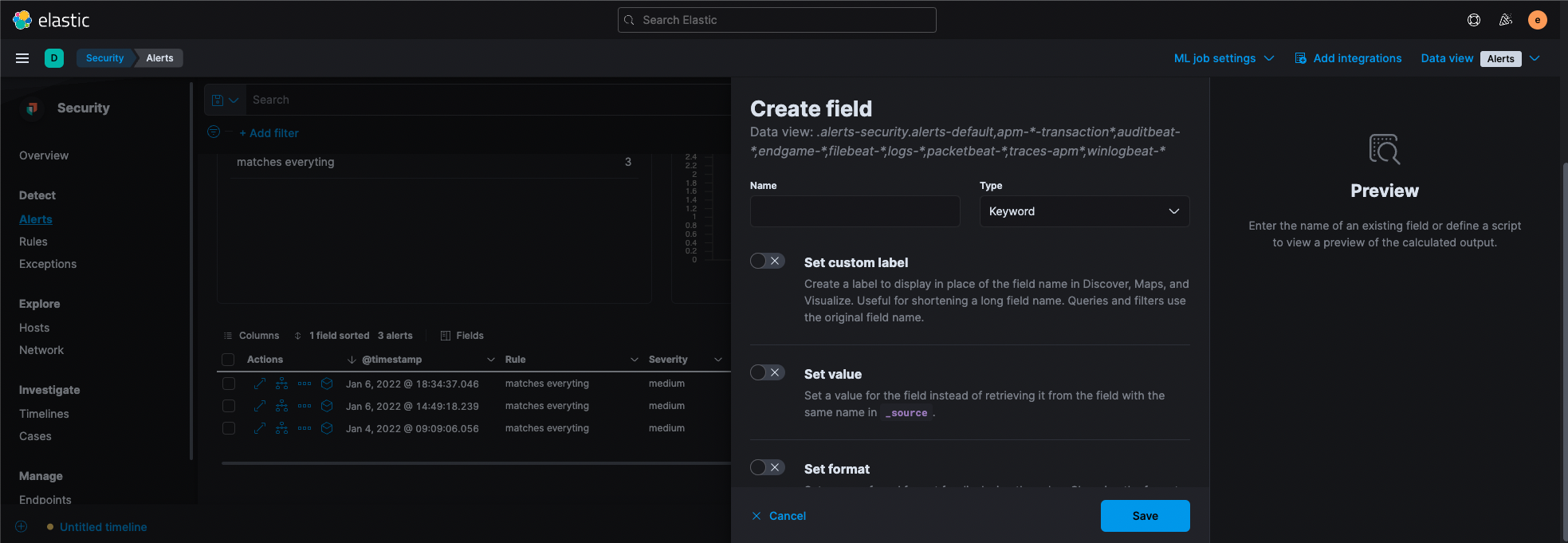Focus the field Name input
Viewport: 1568px width, 543px height.
click(x=855, y=211)
